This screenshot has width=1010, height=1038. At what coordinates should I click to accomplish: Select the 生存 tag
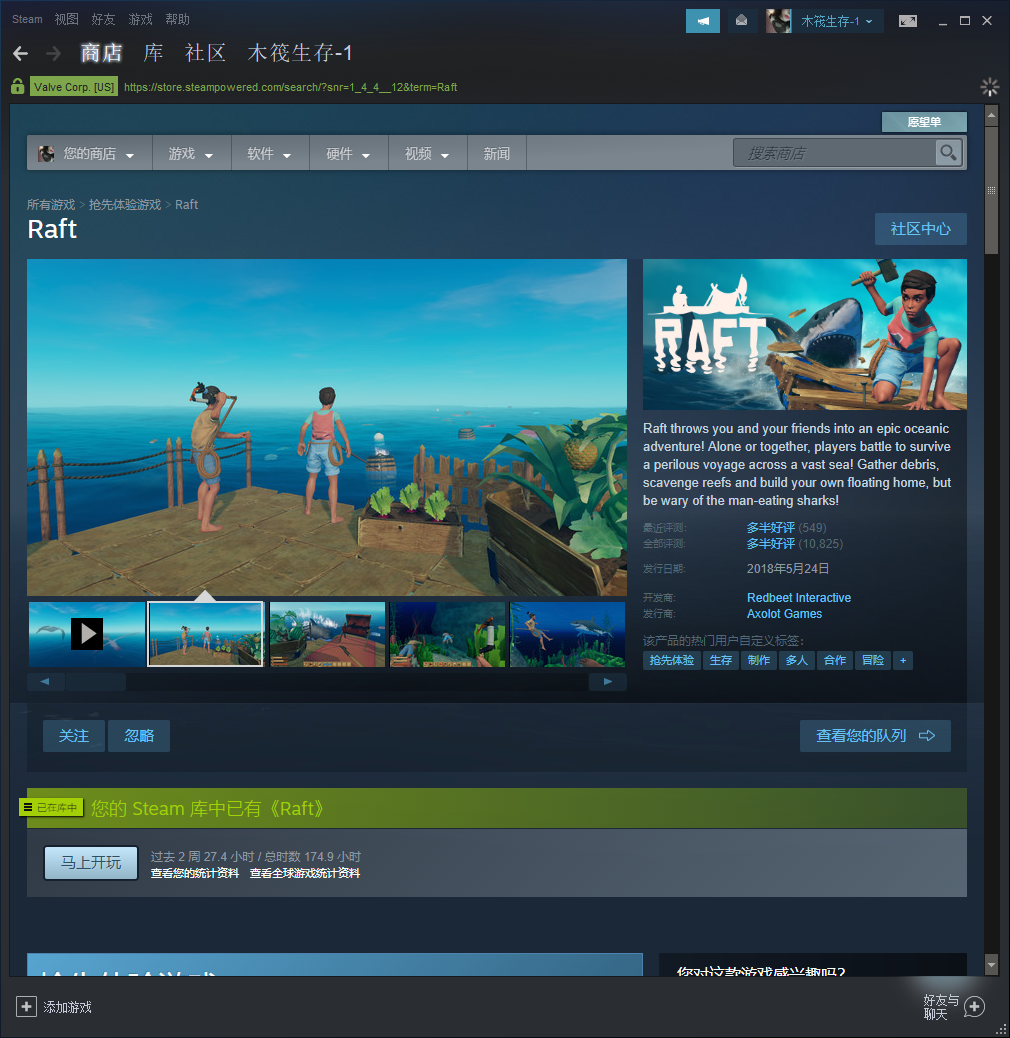721,660
